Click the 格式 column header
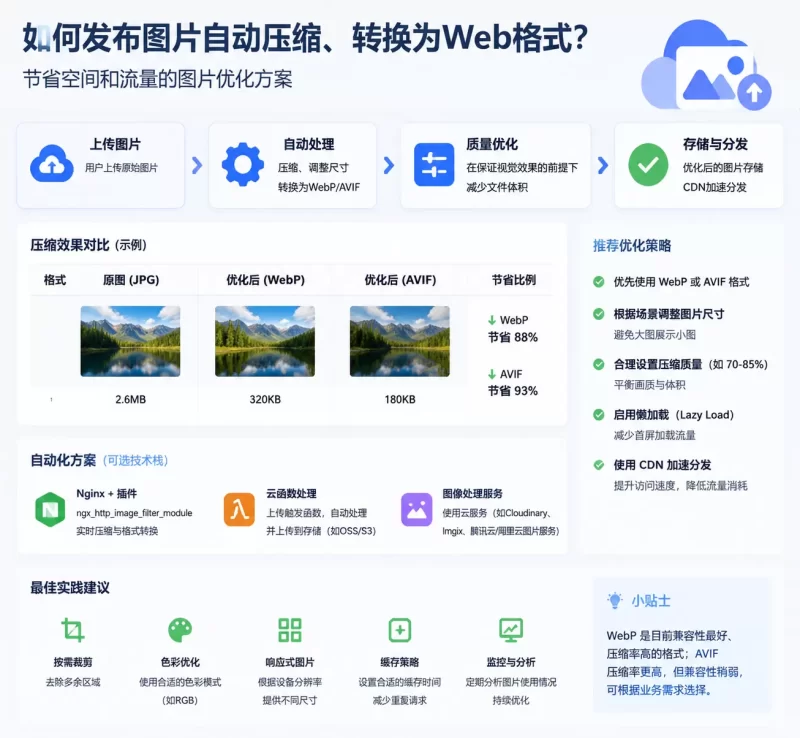The image size is (800, 738). coord(55,280)
